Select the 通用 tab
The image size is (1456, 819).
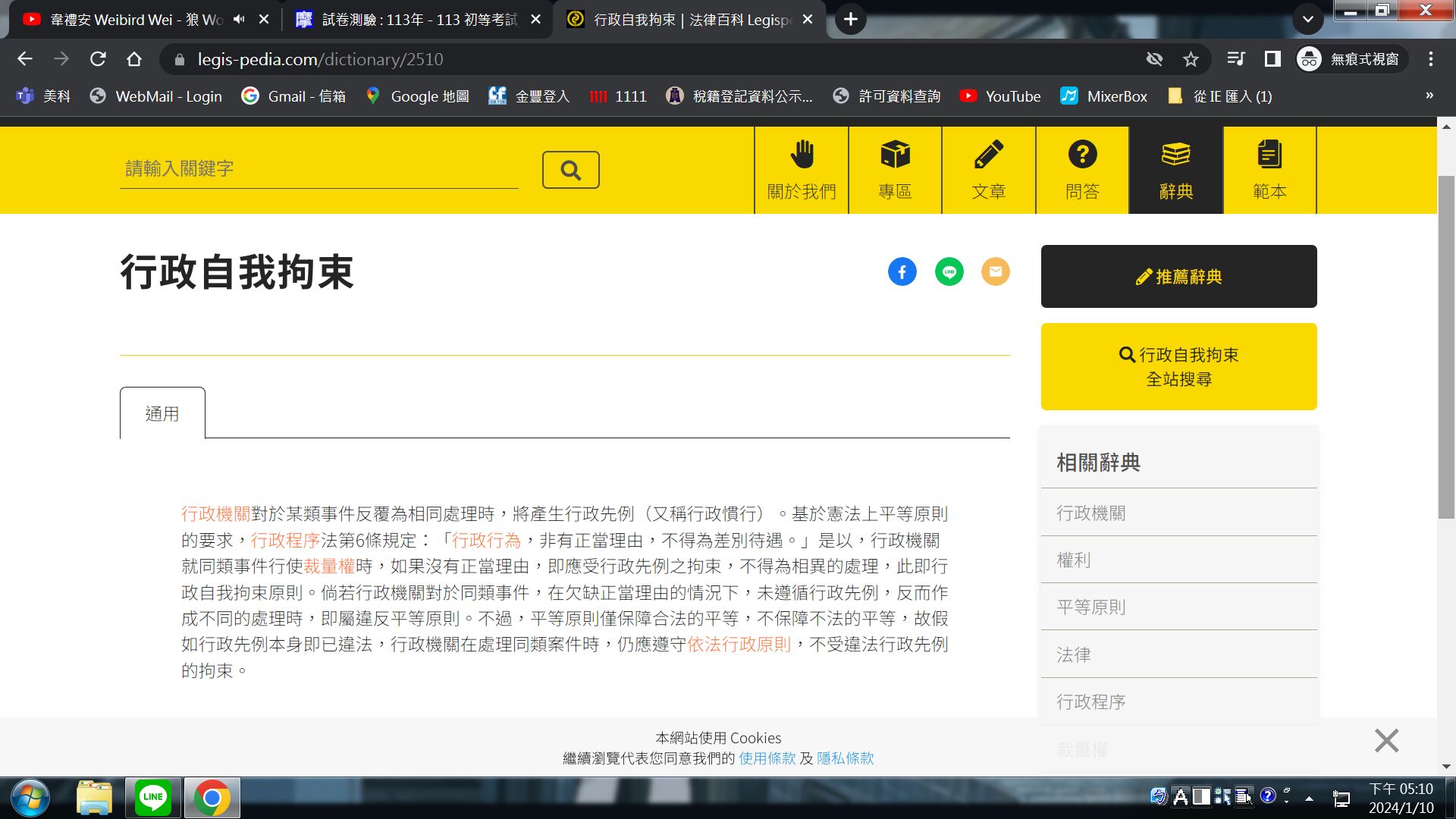[x=162, y=414]
